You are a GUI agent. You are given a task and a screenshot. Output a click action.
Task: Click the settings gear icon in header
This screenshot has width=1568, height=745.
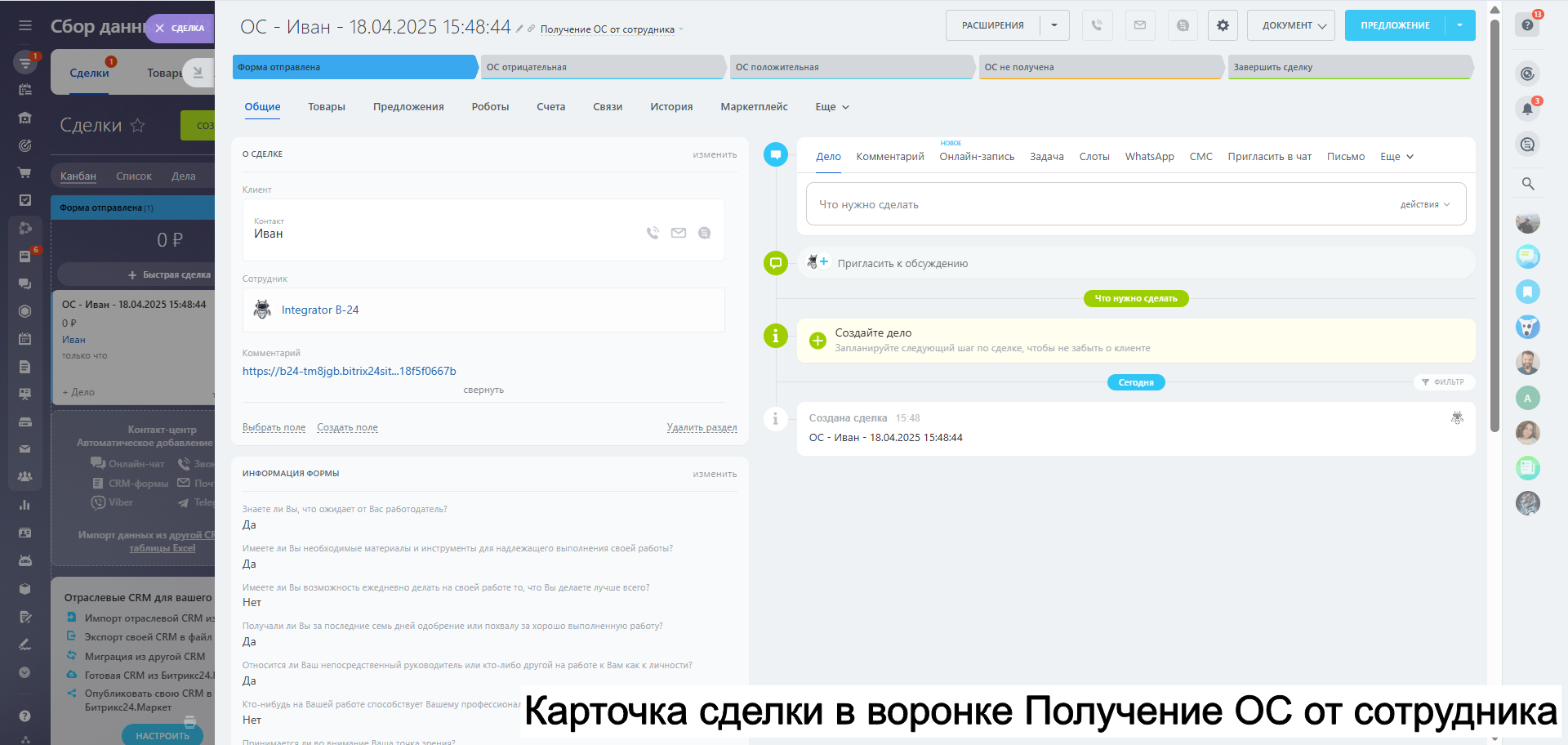[x=1223, y=25]
